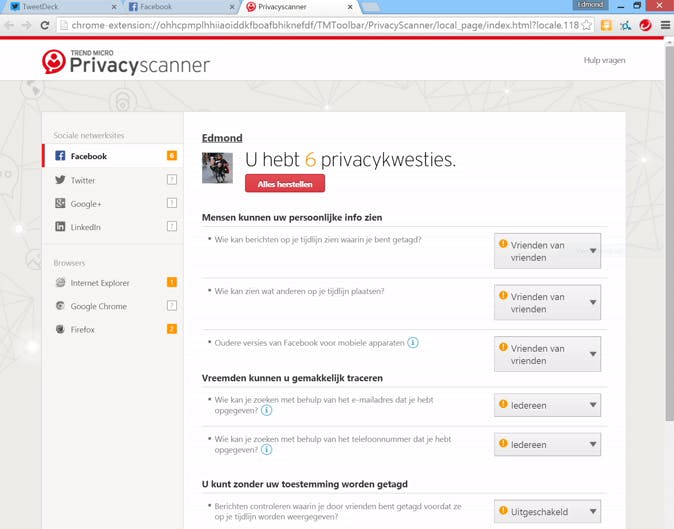Bookmark page with the star icon
Image resolution: width=674 pixels, height=529 pixels.
586,25
